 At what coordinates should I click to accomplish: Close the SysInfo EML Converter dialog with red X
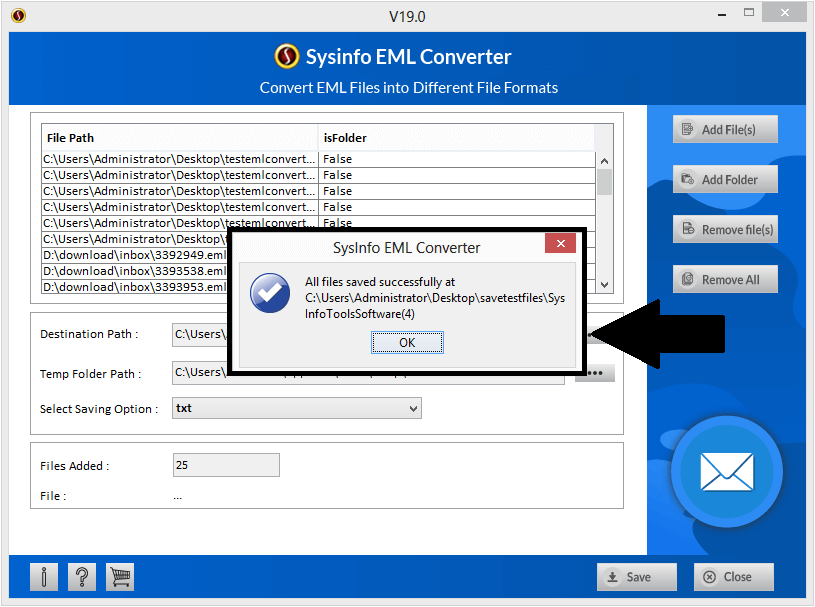pyautogui.click(x=560, y=243)
